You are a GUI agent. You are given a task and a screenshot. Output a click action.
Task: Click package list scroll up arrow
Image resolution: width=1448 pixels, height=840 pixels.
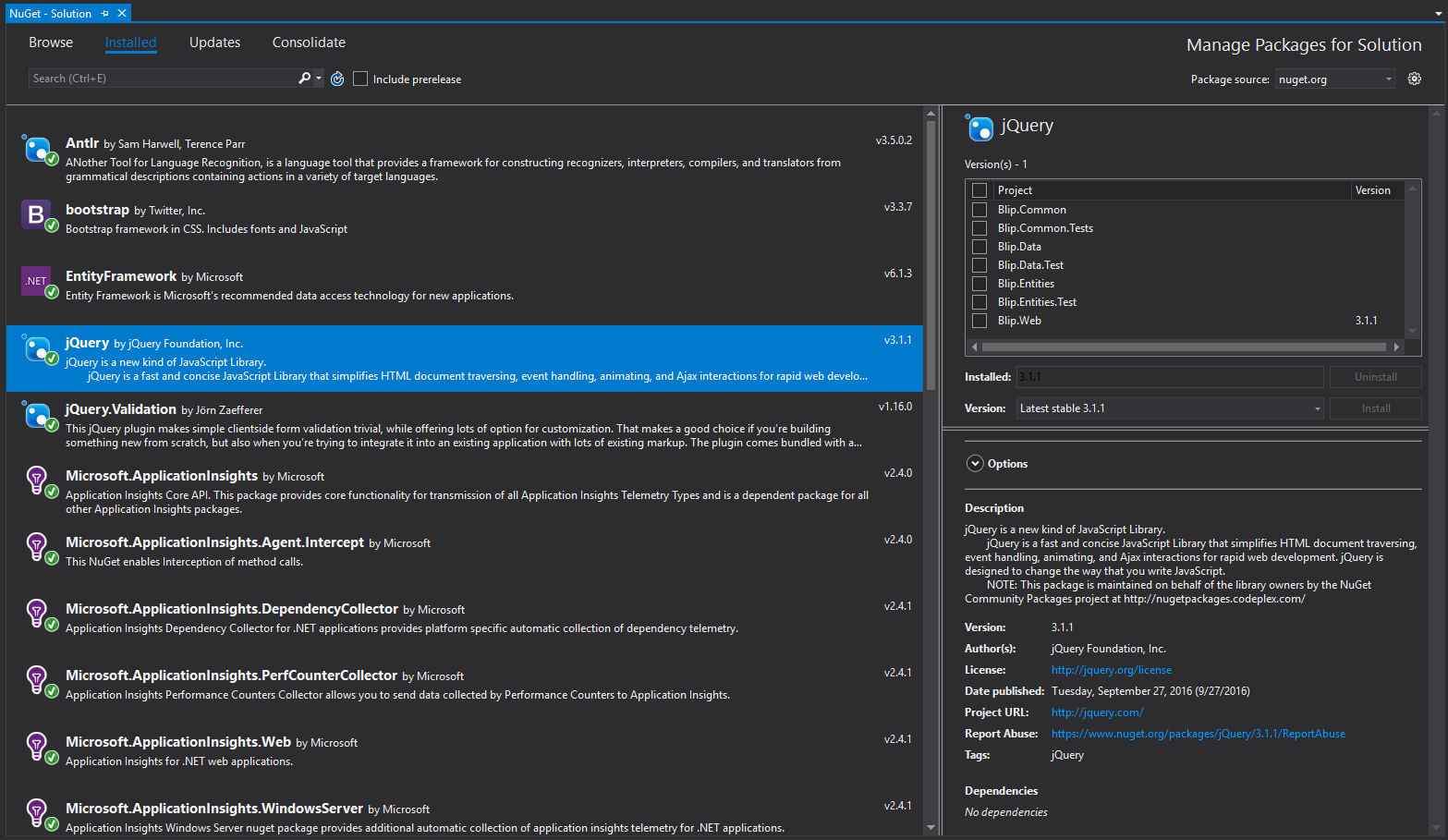coord(931,114)
